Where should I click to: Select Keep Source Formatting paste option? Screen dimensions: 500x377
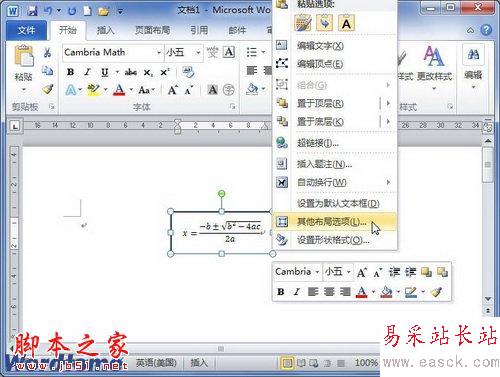point(303,23)
